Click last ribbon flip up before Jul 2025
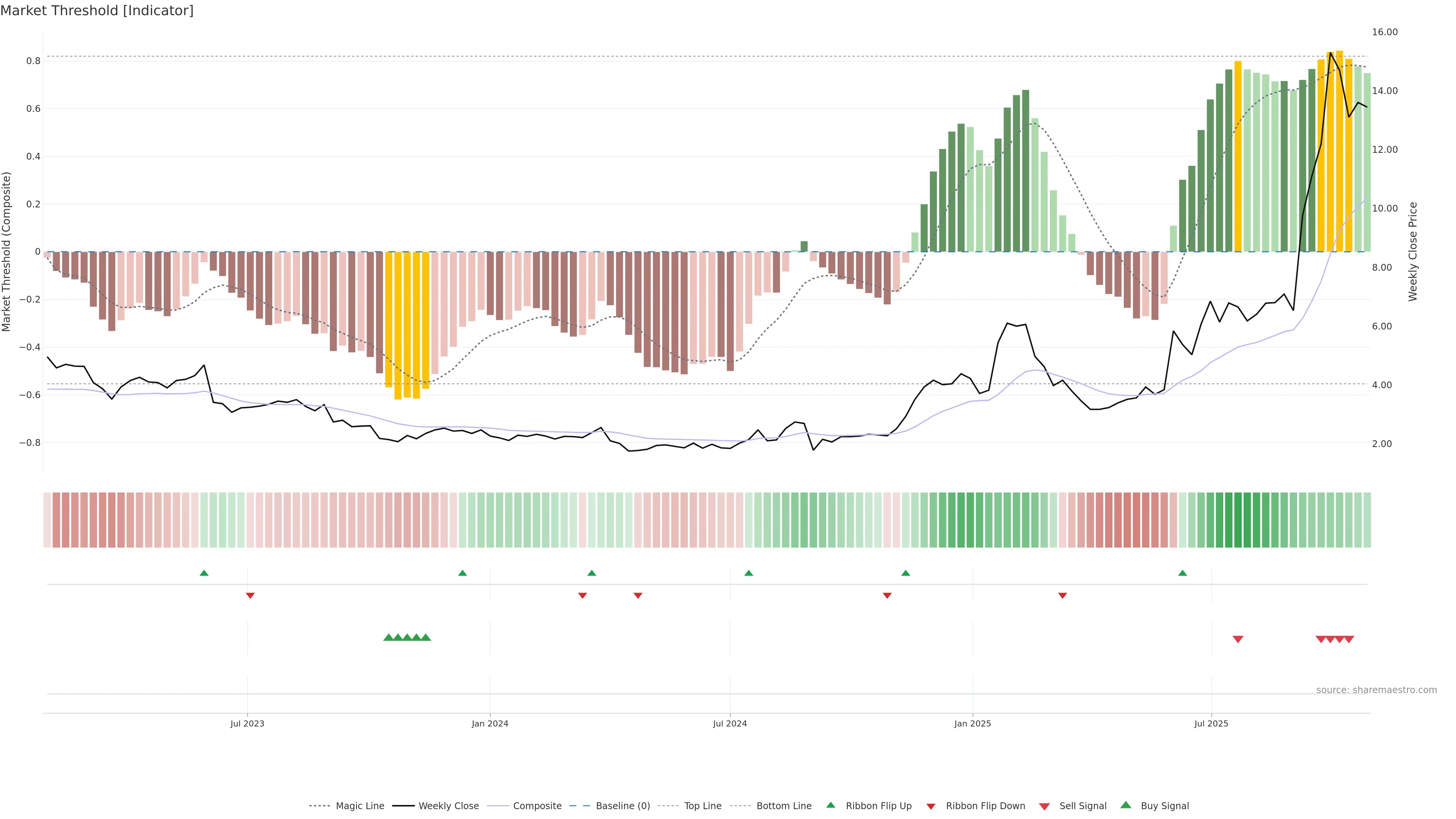Screen dimensions: 1456x819 coord(1183,573)
